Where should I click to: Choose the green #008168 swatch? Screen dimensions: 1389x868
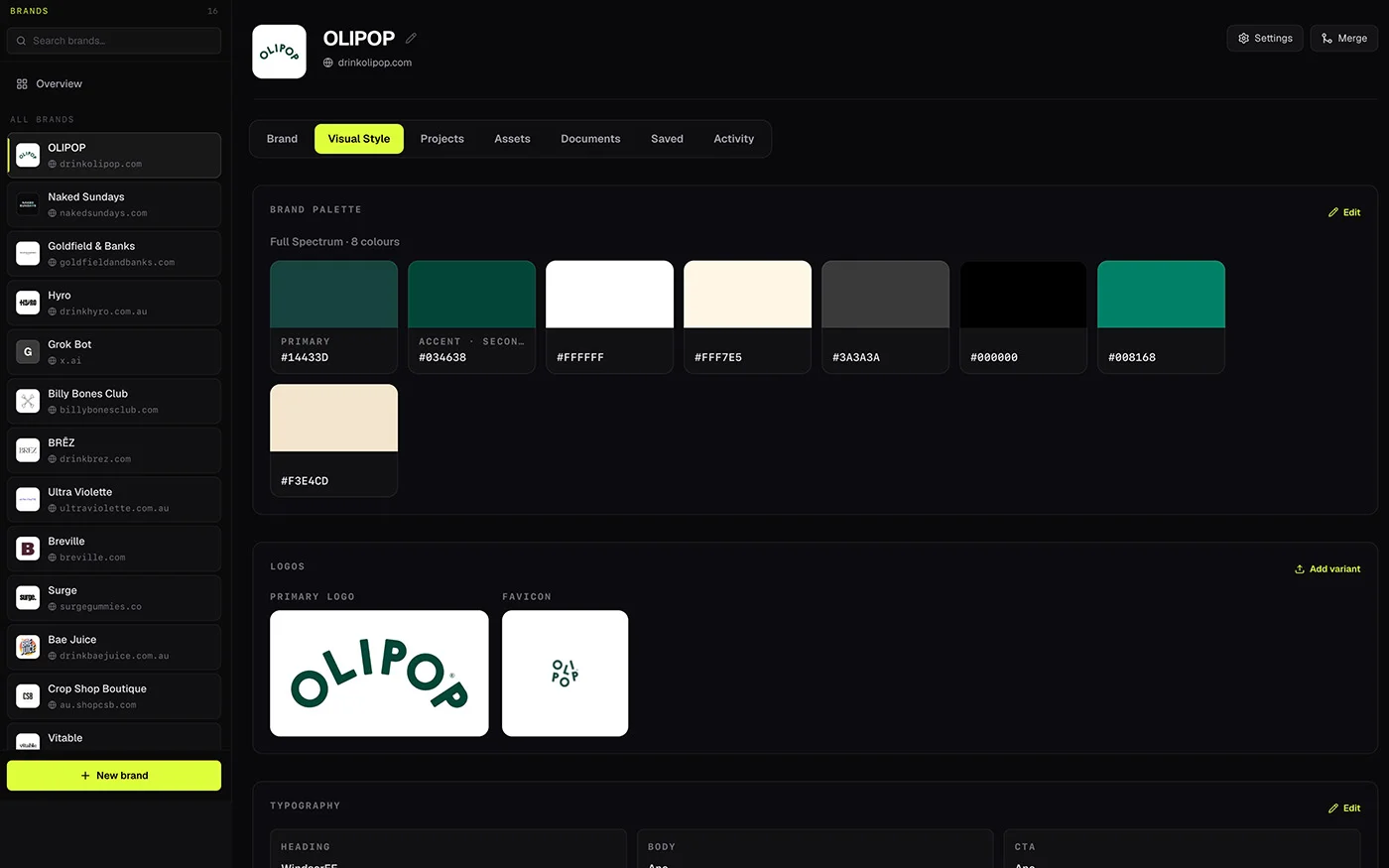[1161, 317]
